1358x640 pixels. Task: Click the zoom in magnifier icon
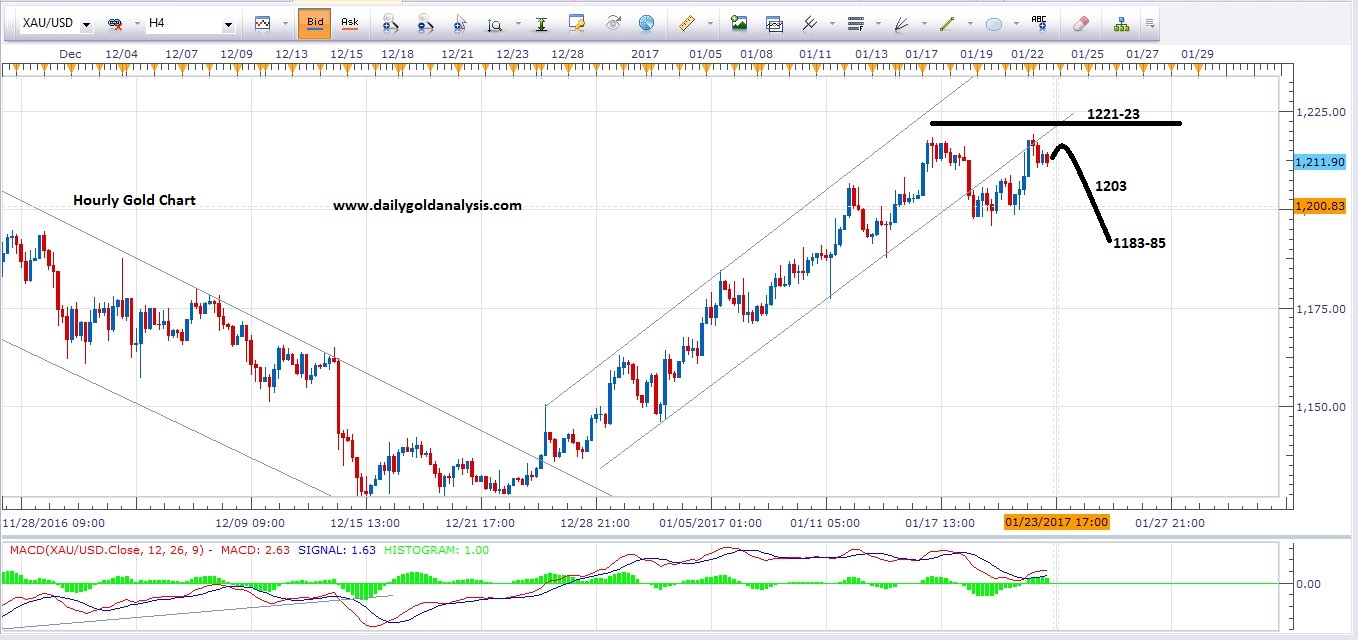pos(389,23)
